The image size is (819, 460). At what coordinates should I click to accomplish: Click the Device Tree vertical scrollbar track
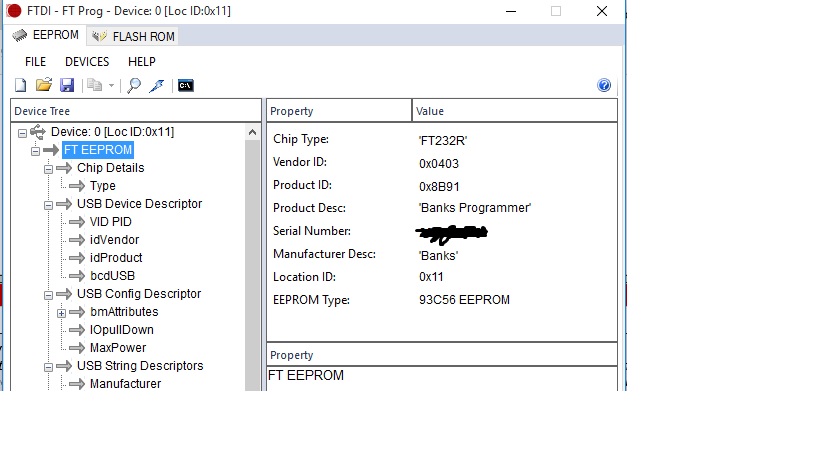[252, 266]
